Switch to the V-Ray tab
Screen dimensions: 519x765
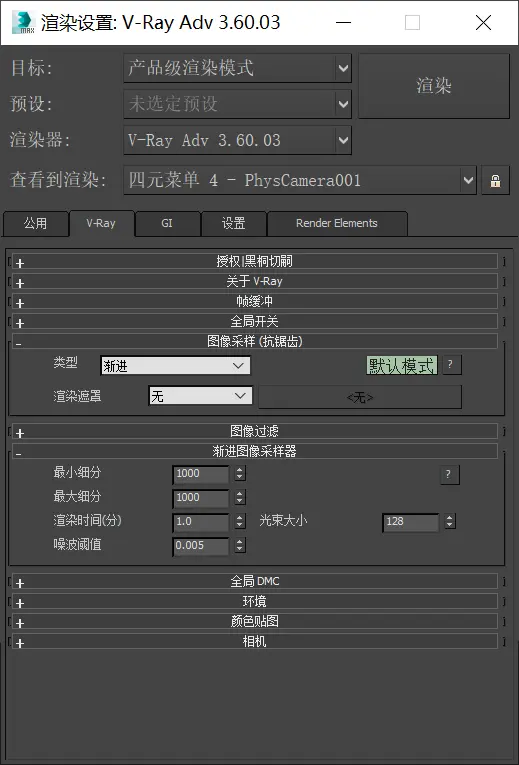(101, 224)
